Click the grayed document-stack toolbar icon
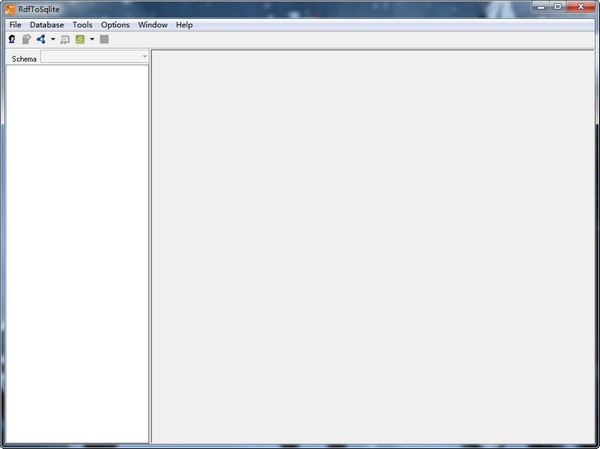The height and width of the screenshot is (449, 600). click(x=26, y=39)
